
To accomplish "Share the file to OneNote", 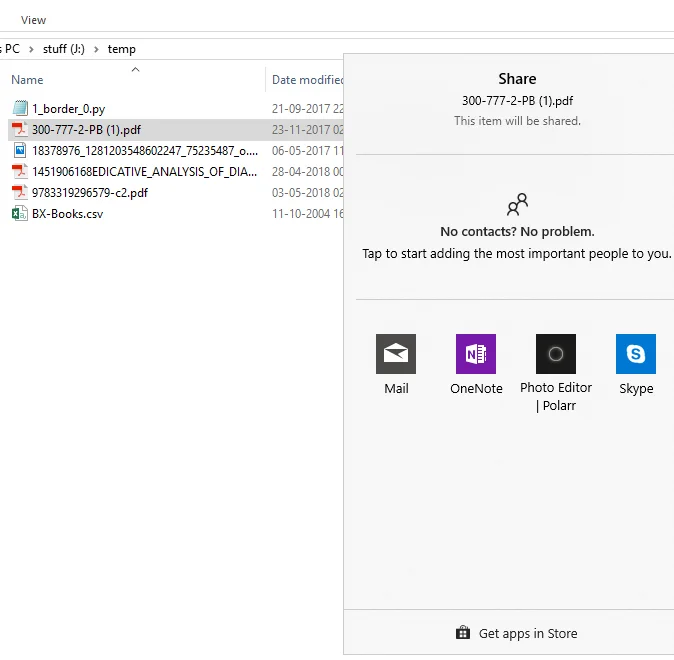I will [x=476, y=354].
